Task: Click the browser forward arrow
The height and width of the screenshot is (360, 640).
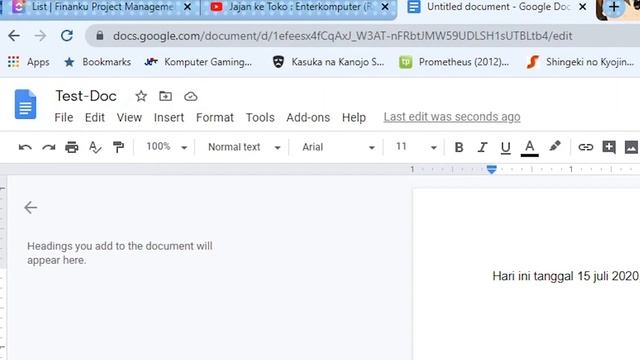Action: (x=40, y=36)
